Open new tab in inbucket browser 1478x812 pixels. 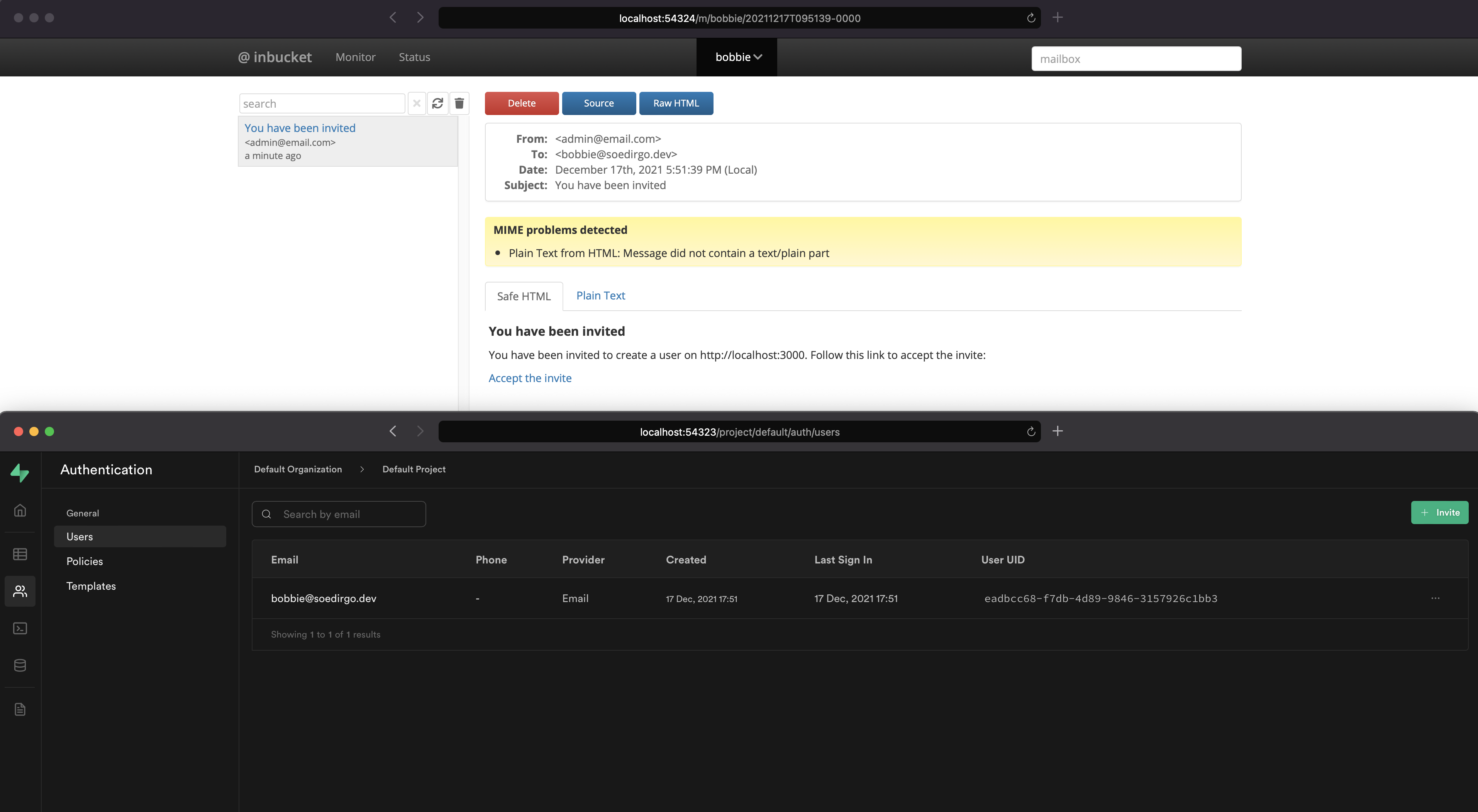pyautogui.click(x=1058, y=18)
